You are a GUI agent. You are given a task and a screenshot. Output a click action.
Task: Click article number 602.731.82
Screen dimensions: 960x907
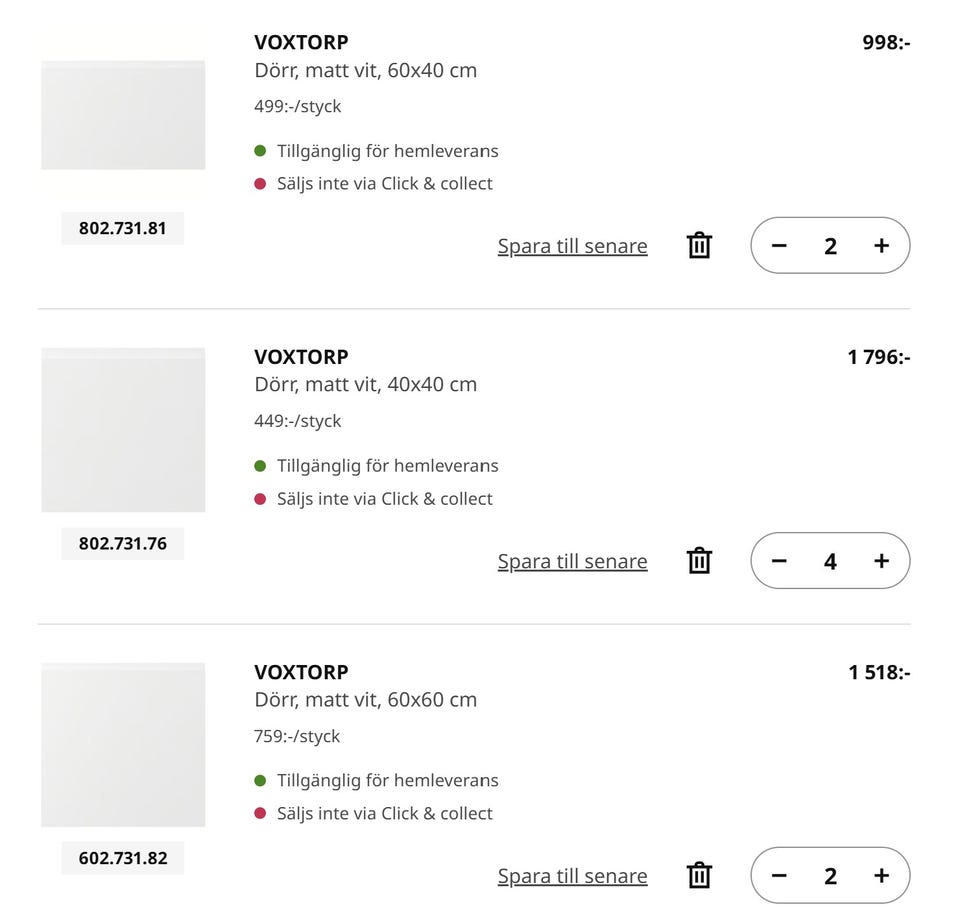coord(123,858)
